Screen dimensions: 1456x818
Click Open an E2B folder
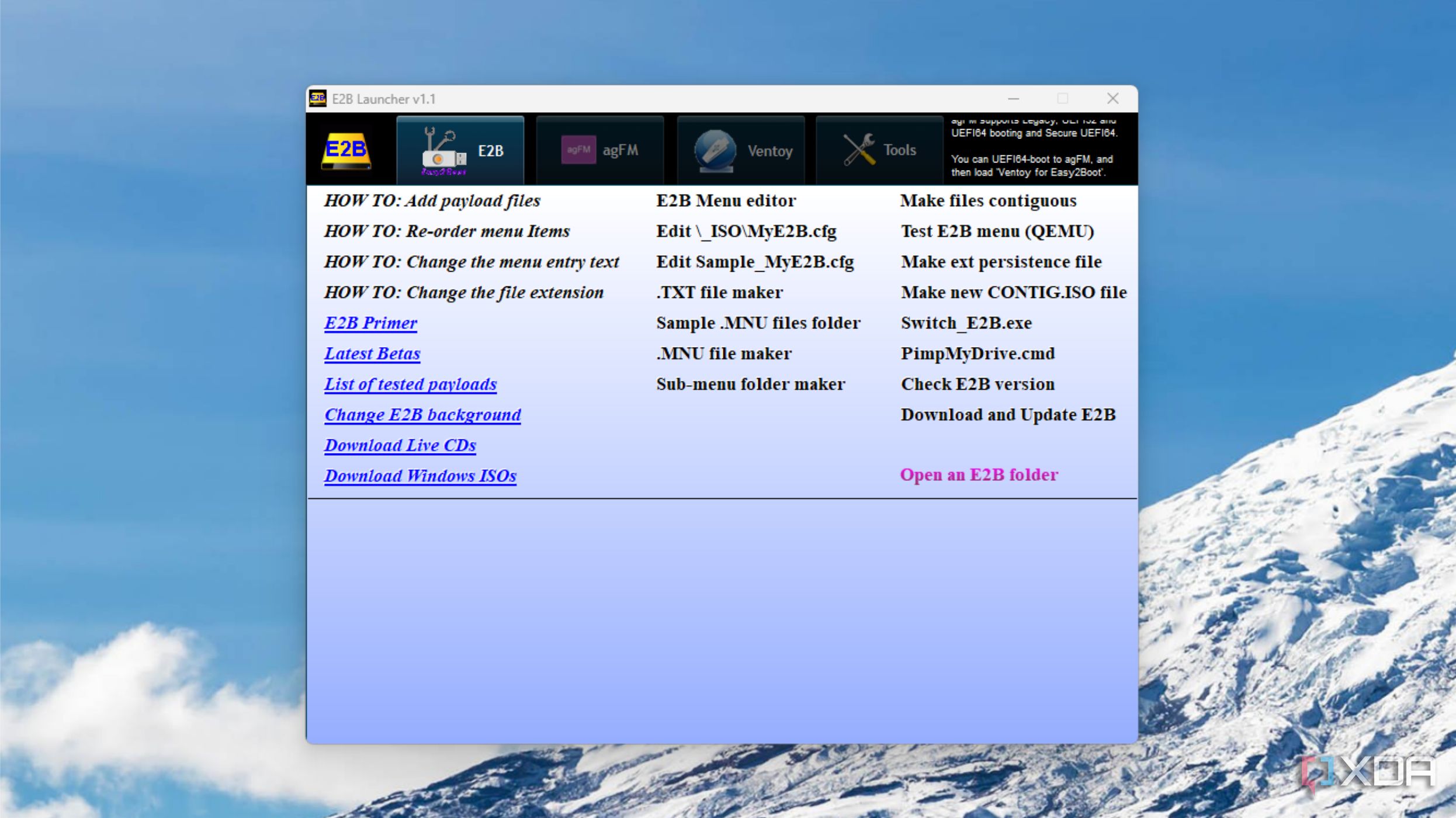pyautogui.click(x=979, y=474)
